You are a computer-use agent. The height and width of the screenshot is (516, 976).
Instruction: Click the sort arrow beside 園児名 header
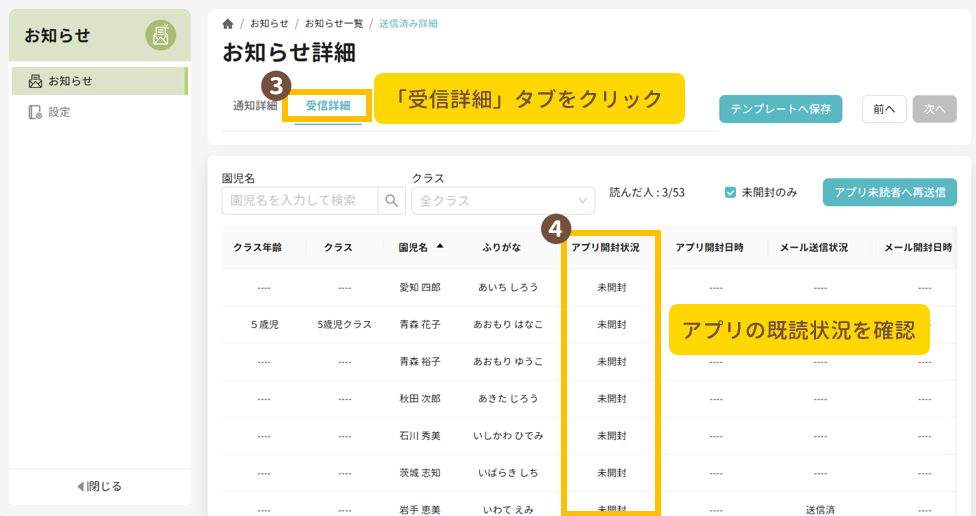click(x=440, y=246)
